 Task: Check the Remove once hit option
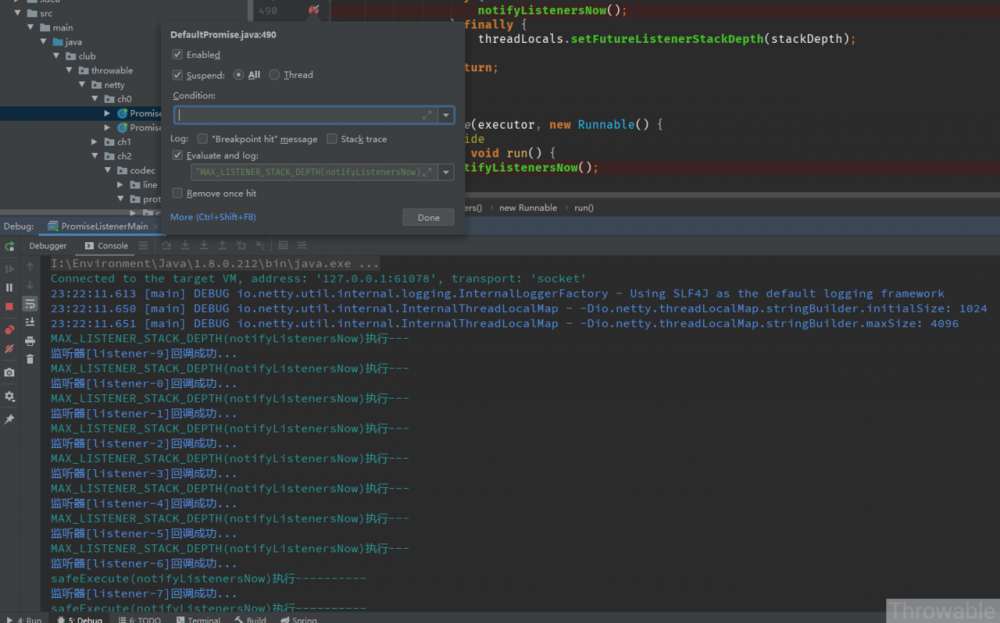(x=178, y=193)
